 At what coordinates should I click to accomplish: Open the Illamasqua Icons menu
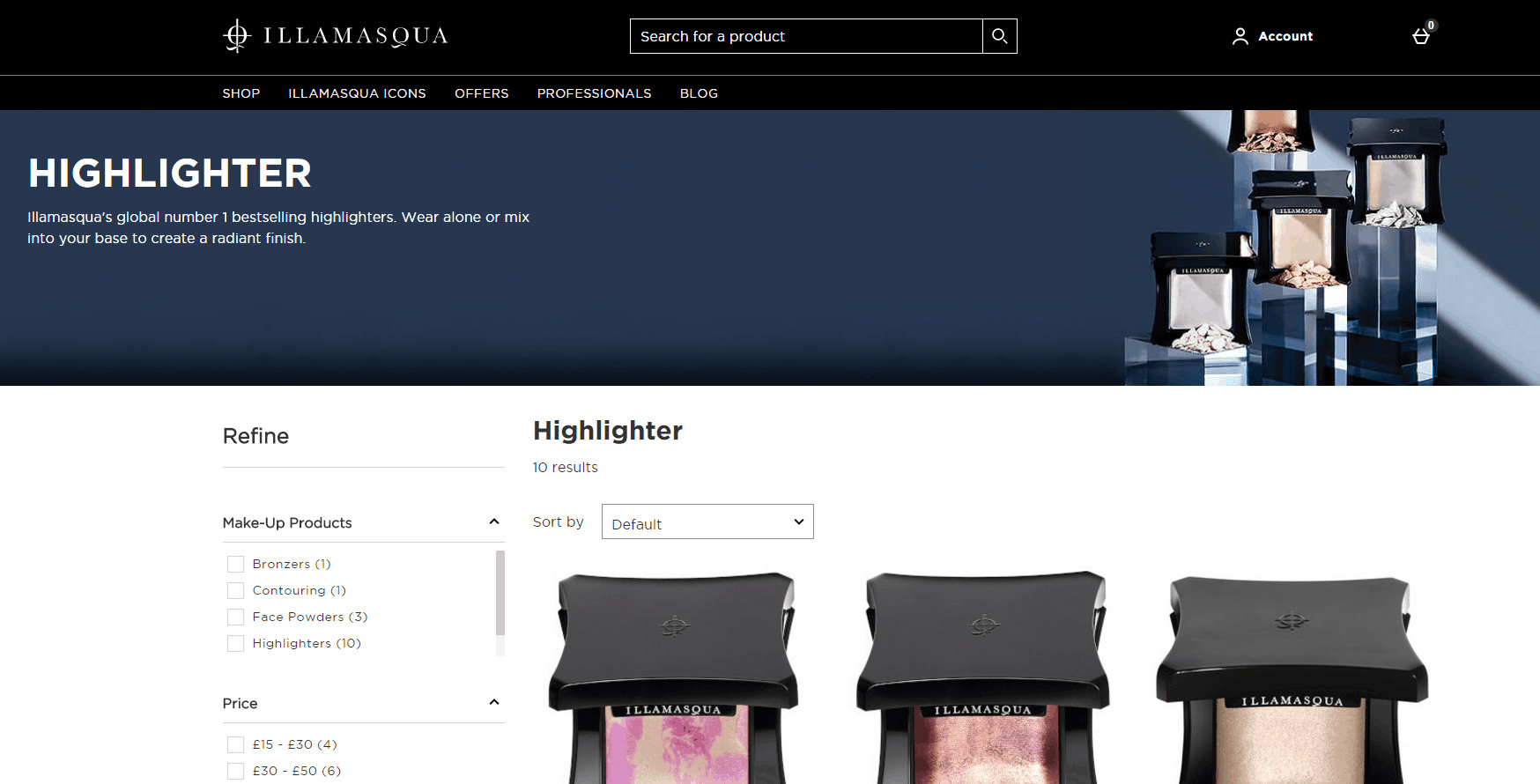point(357,93)
